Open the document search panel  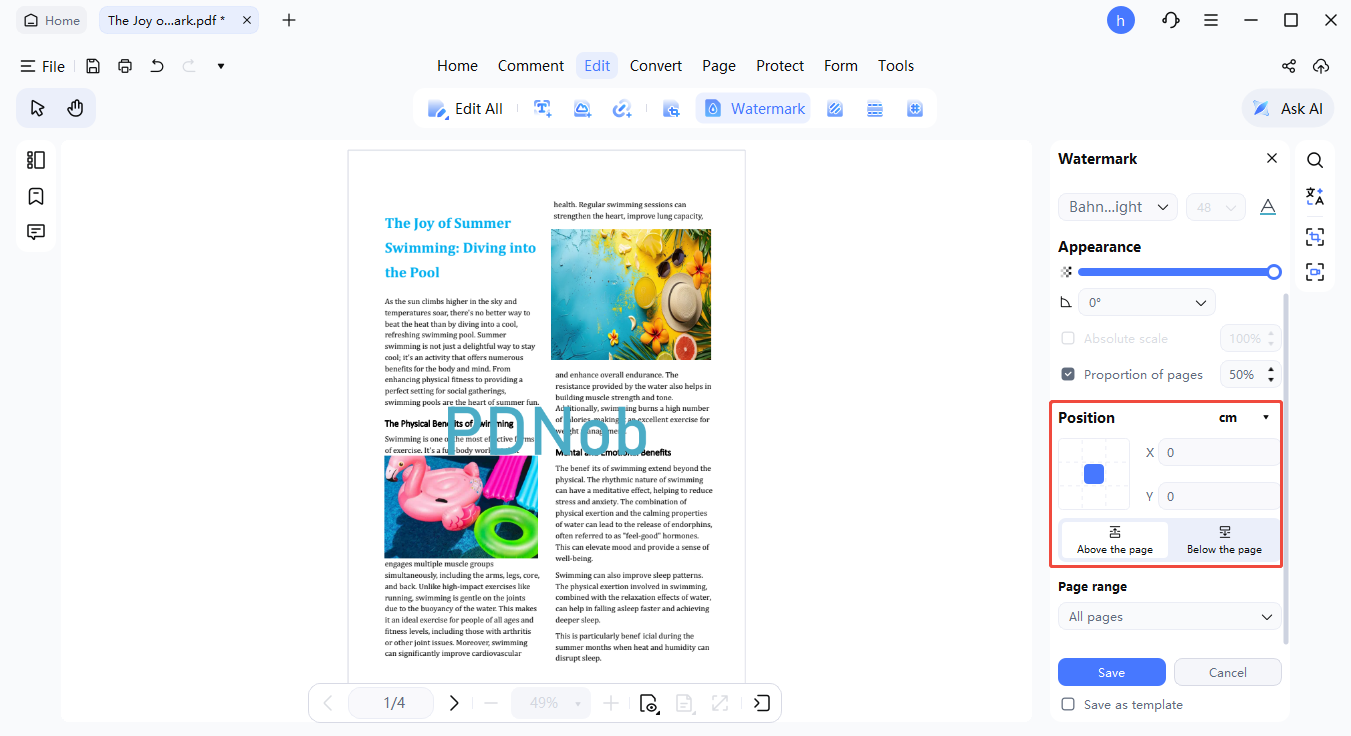pyautogui.click(x=1314, y=159)
